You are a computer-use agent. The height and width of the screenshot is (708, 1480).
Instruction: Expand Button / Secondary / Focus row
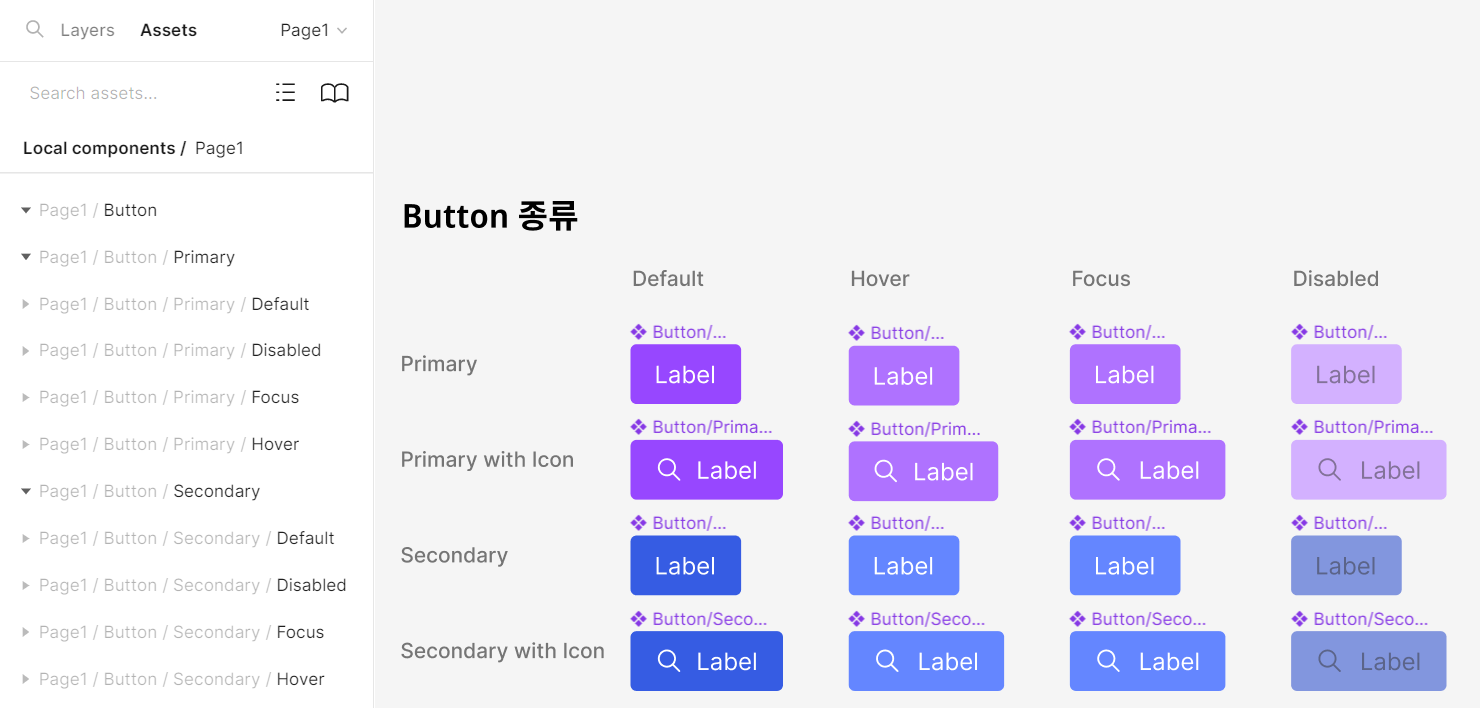click(x=26, y=632)
